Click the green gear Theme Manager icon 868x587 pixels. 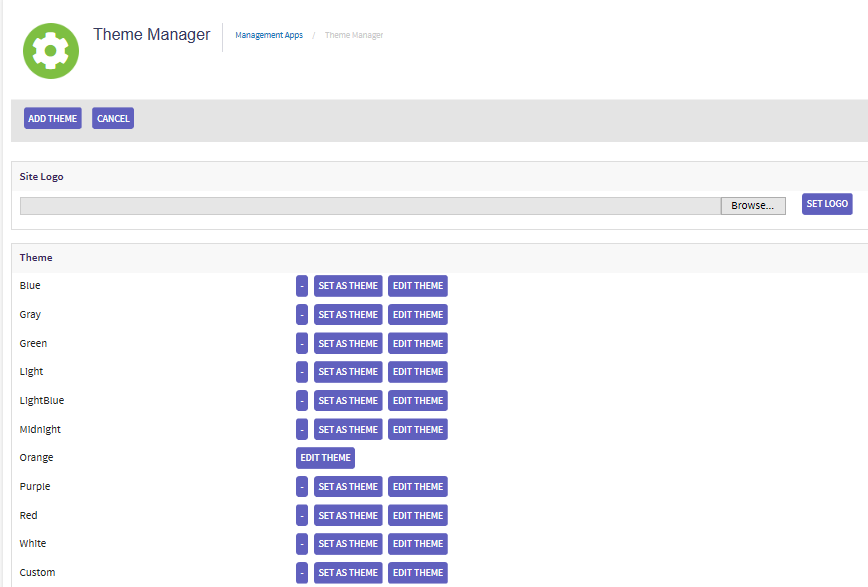point(50,51)
